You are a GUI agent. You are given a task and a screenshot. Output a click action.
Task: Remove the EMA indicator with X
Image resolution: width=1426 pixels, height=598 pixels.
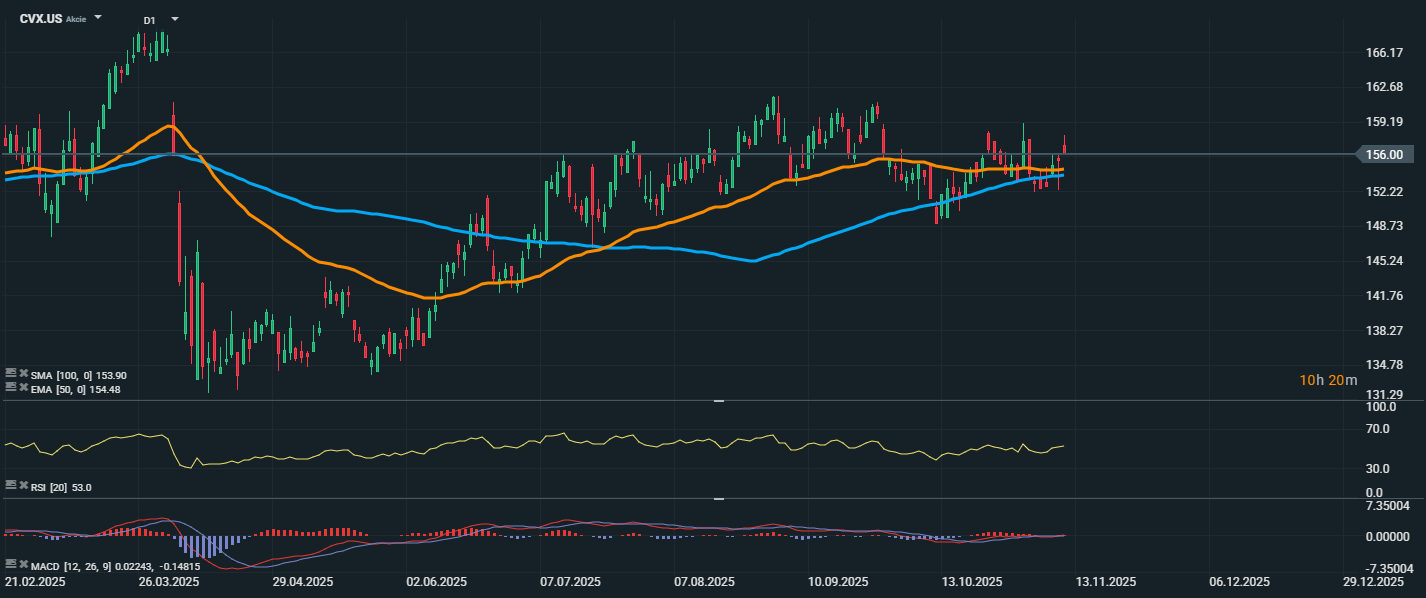pyautogui.click(x=23, y=387)
